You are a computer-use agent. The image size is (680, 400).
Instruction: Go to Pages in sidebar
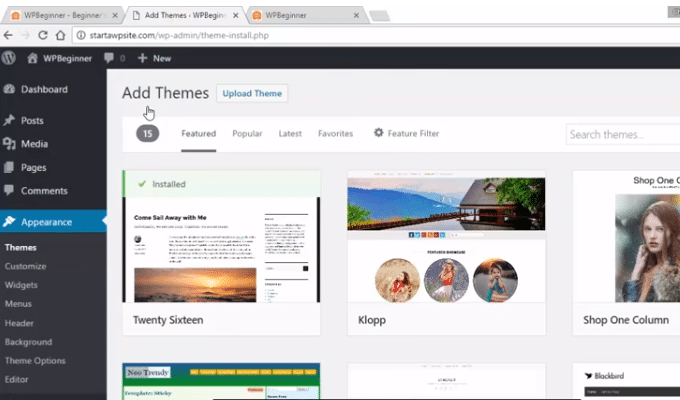(x=33, y=168)
